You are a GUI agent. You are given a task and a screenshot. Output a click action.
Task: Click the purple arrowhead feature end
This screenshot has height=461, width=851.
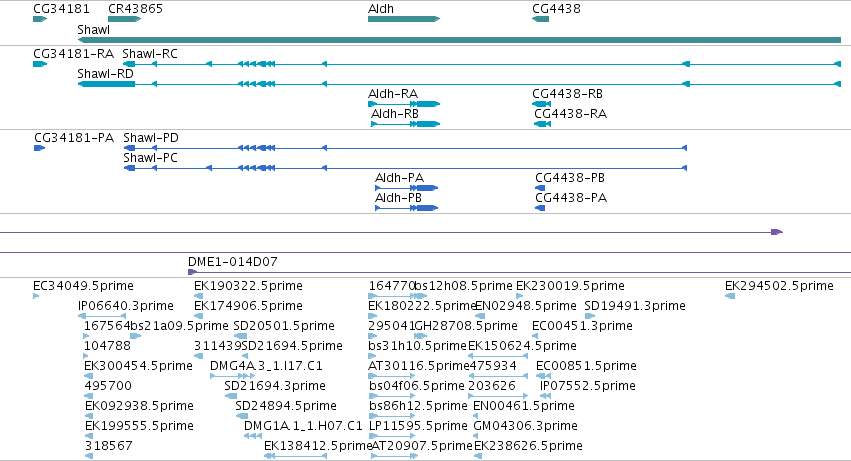click(777, 232)
